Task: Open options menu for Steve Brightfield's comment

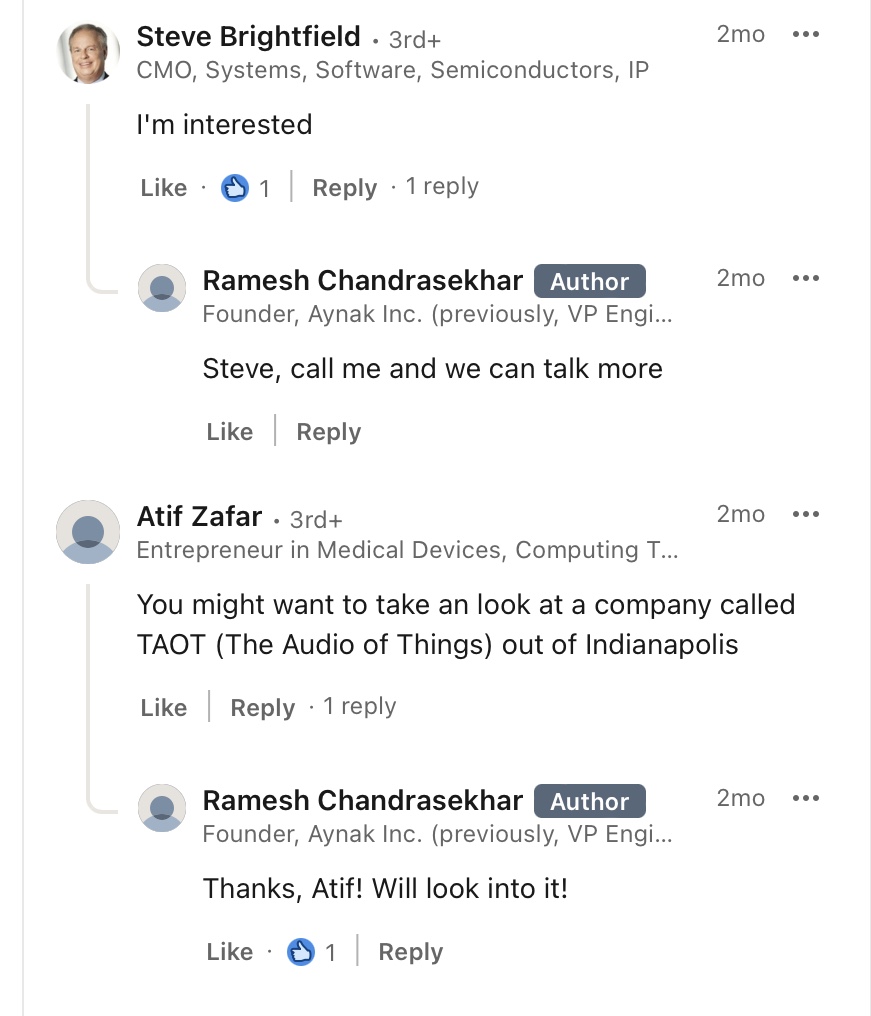Action: pos(805,34)
